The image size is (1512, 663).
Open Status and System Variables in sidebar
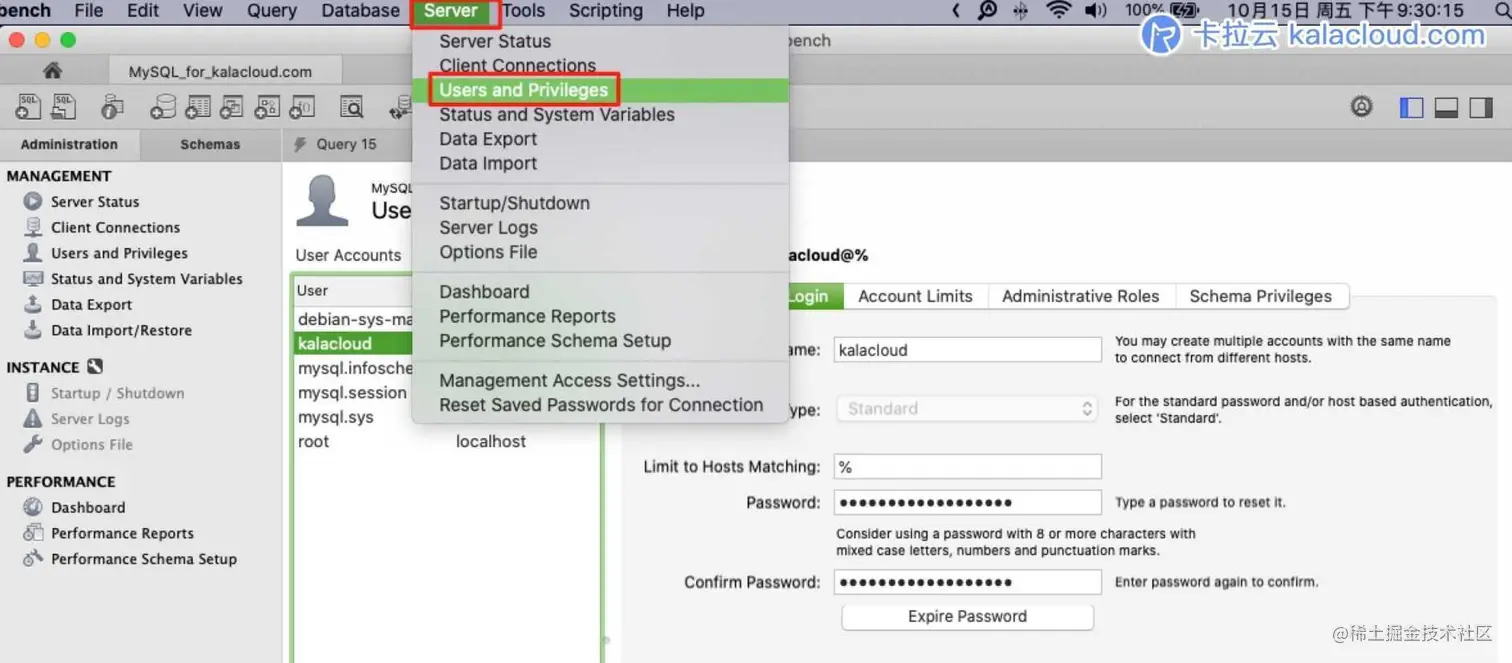click(147, 279)
